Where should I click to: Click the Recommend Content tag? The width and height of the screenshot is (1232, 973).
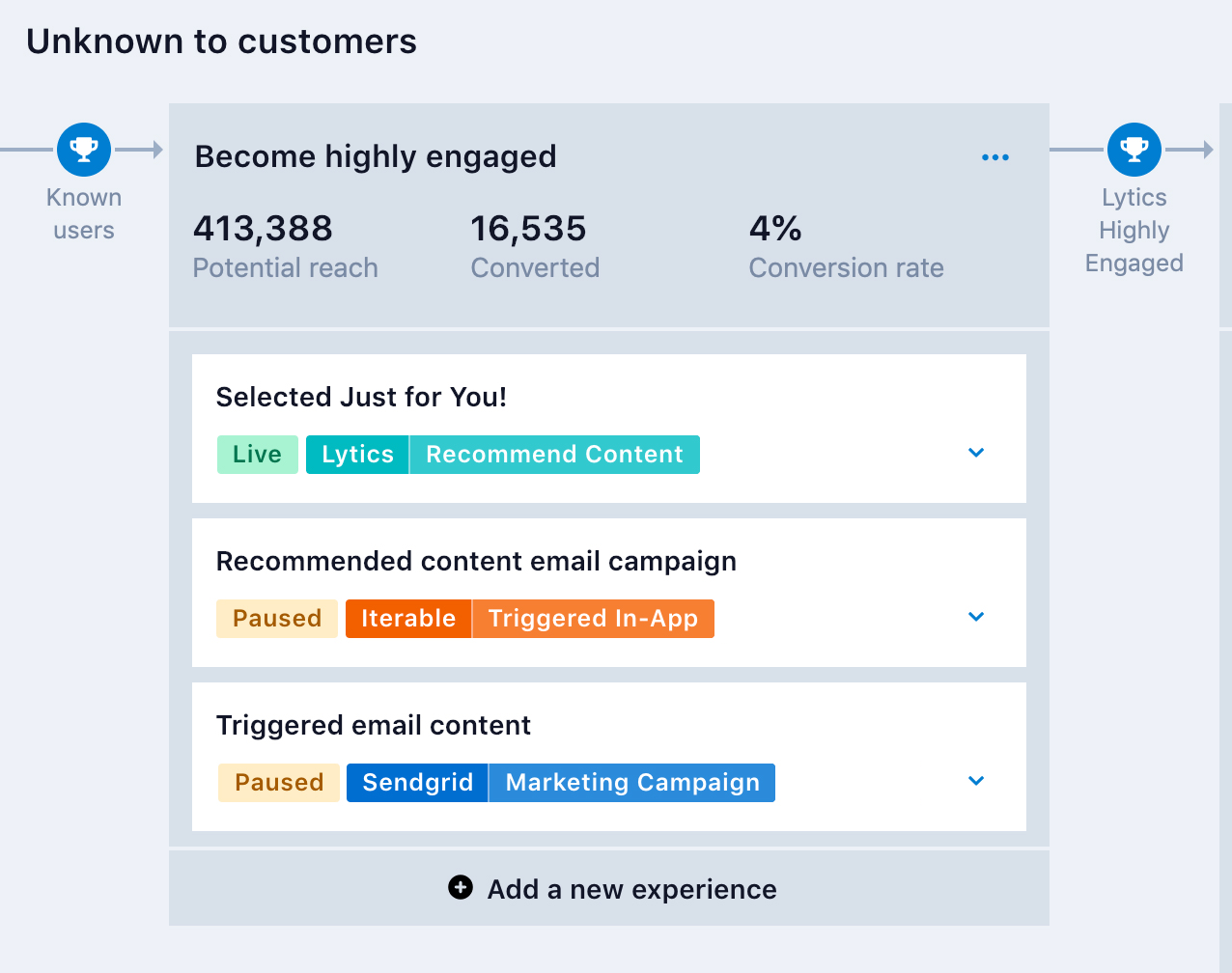(x=554, y=455)
